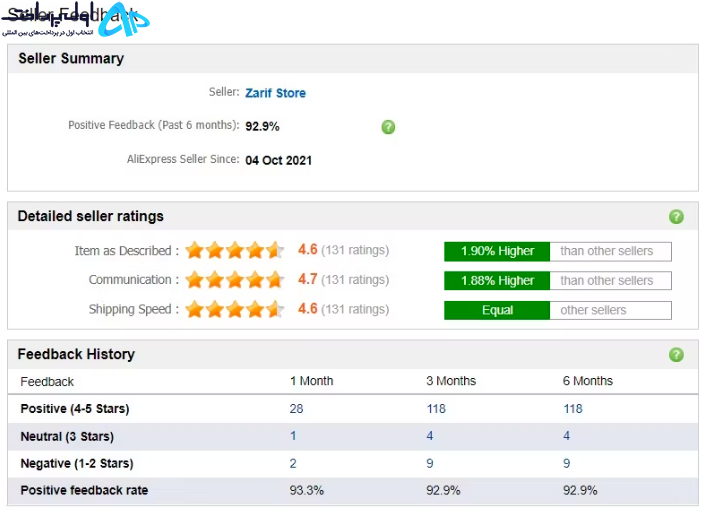Click the AliExpress Seller Since label
The height and width of the screenshot is (525, 714).
point(183,159)
